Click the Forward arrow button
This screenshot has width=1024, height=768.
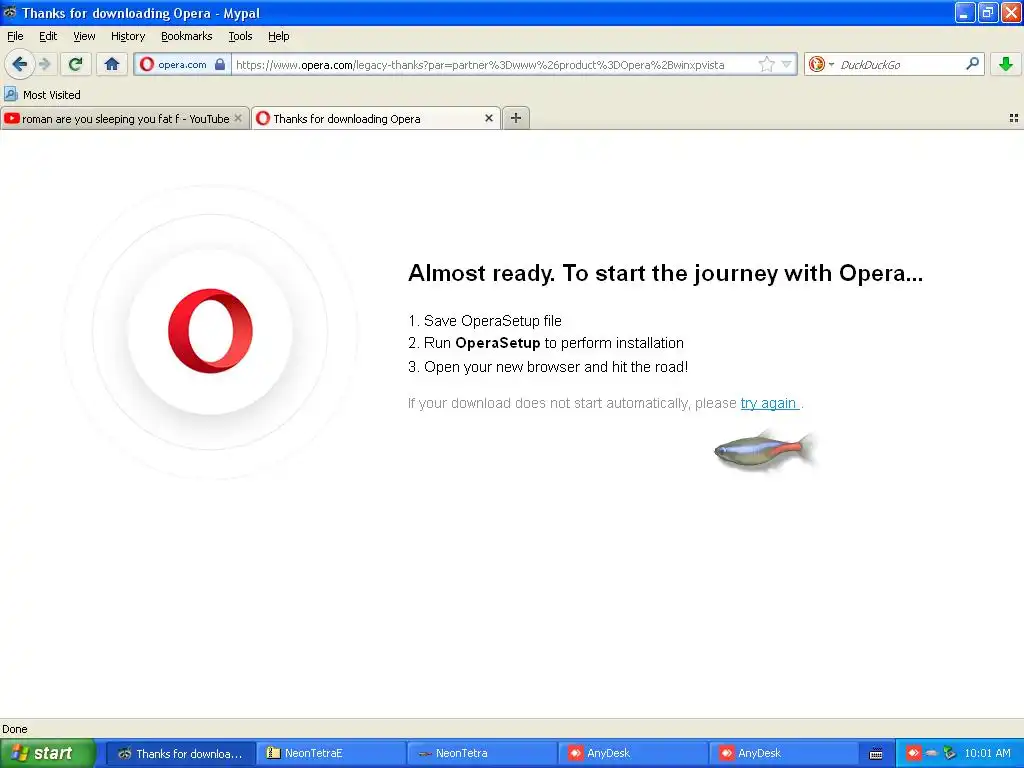(45, 64)
